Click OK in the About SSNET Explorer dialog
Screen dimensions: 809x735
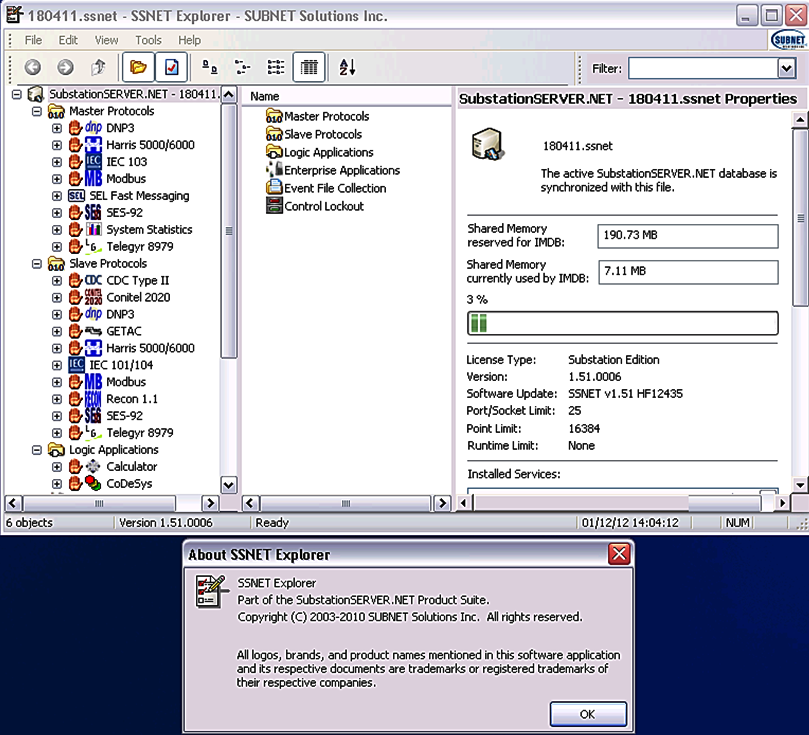[x=588, y=714]
